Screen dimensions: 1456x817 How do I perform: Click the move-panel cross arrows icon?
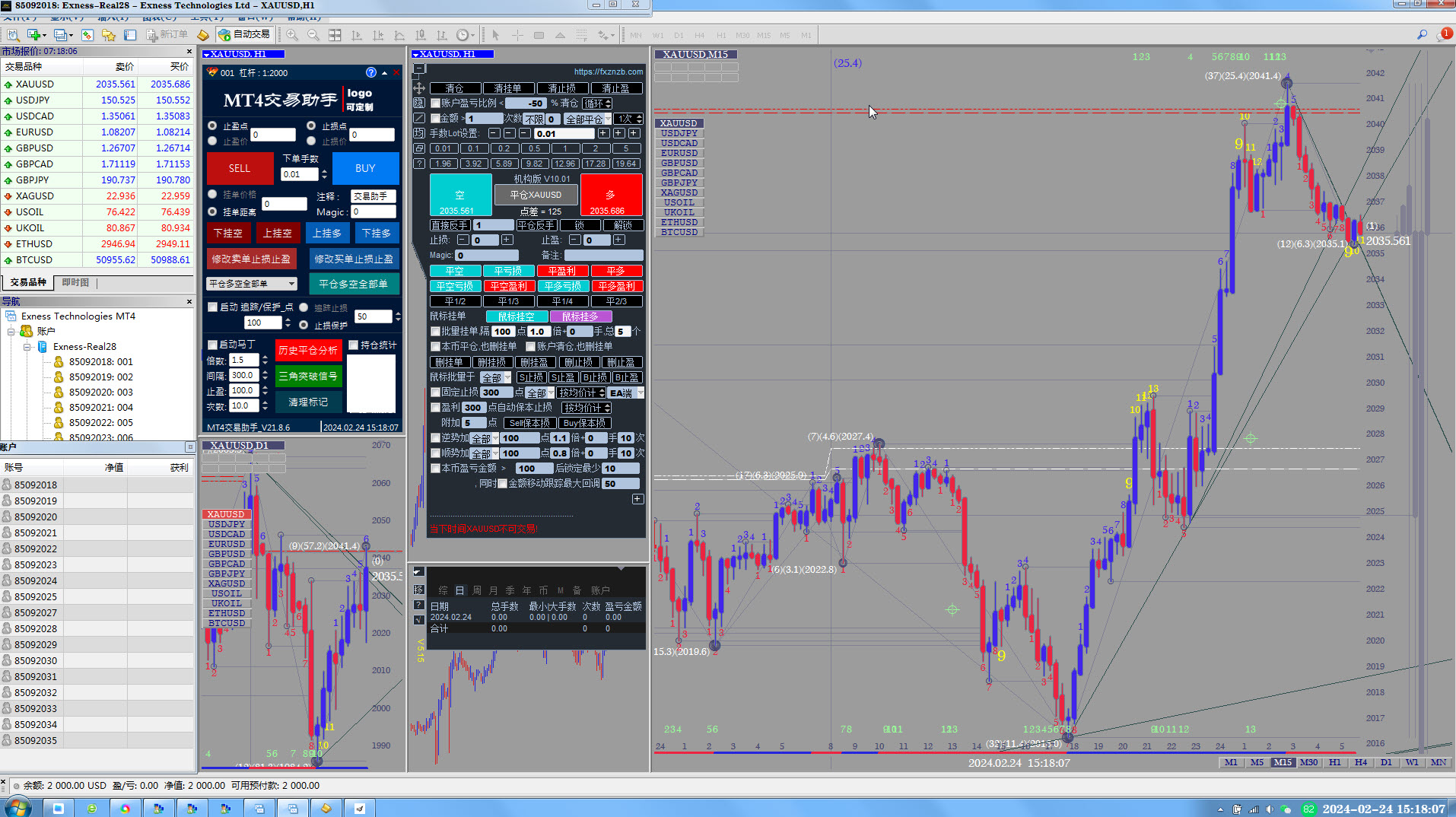pos(419,88)
